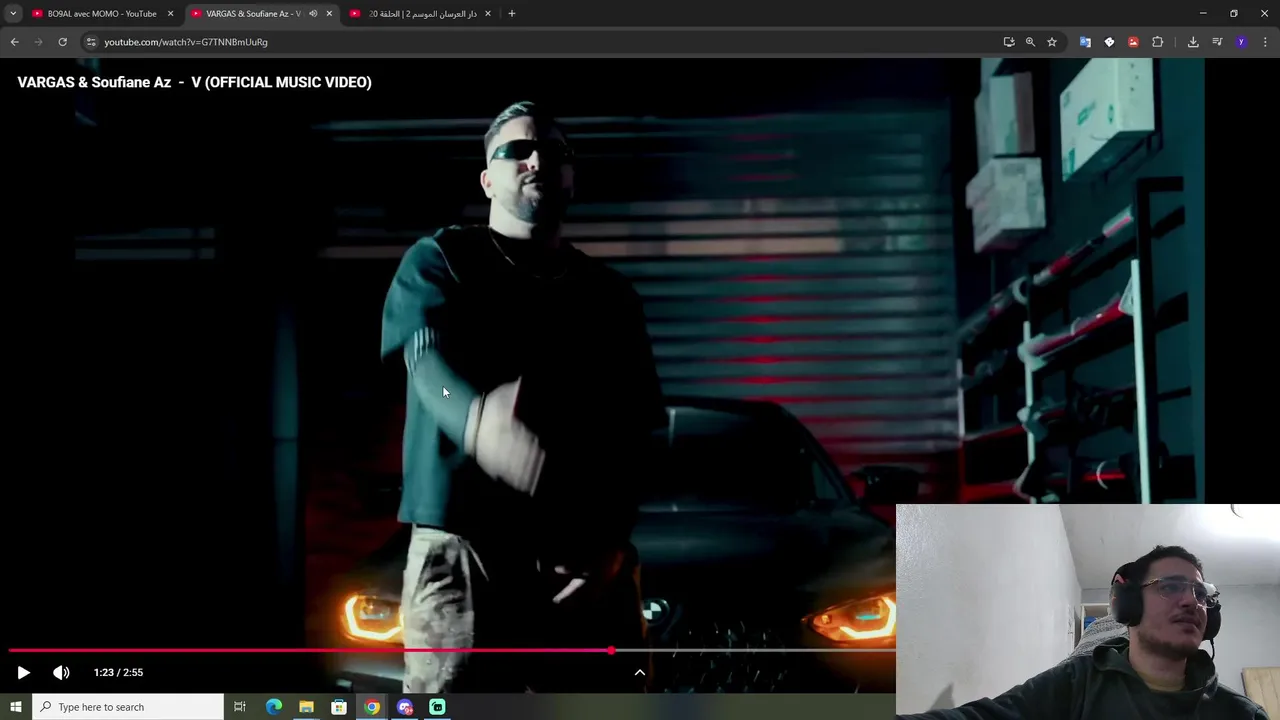The width and height of the screenshot is (1280, 720).
Task: Open Chrome three-dot menu
Action: coord(1265,42)
